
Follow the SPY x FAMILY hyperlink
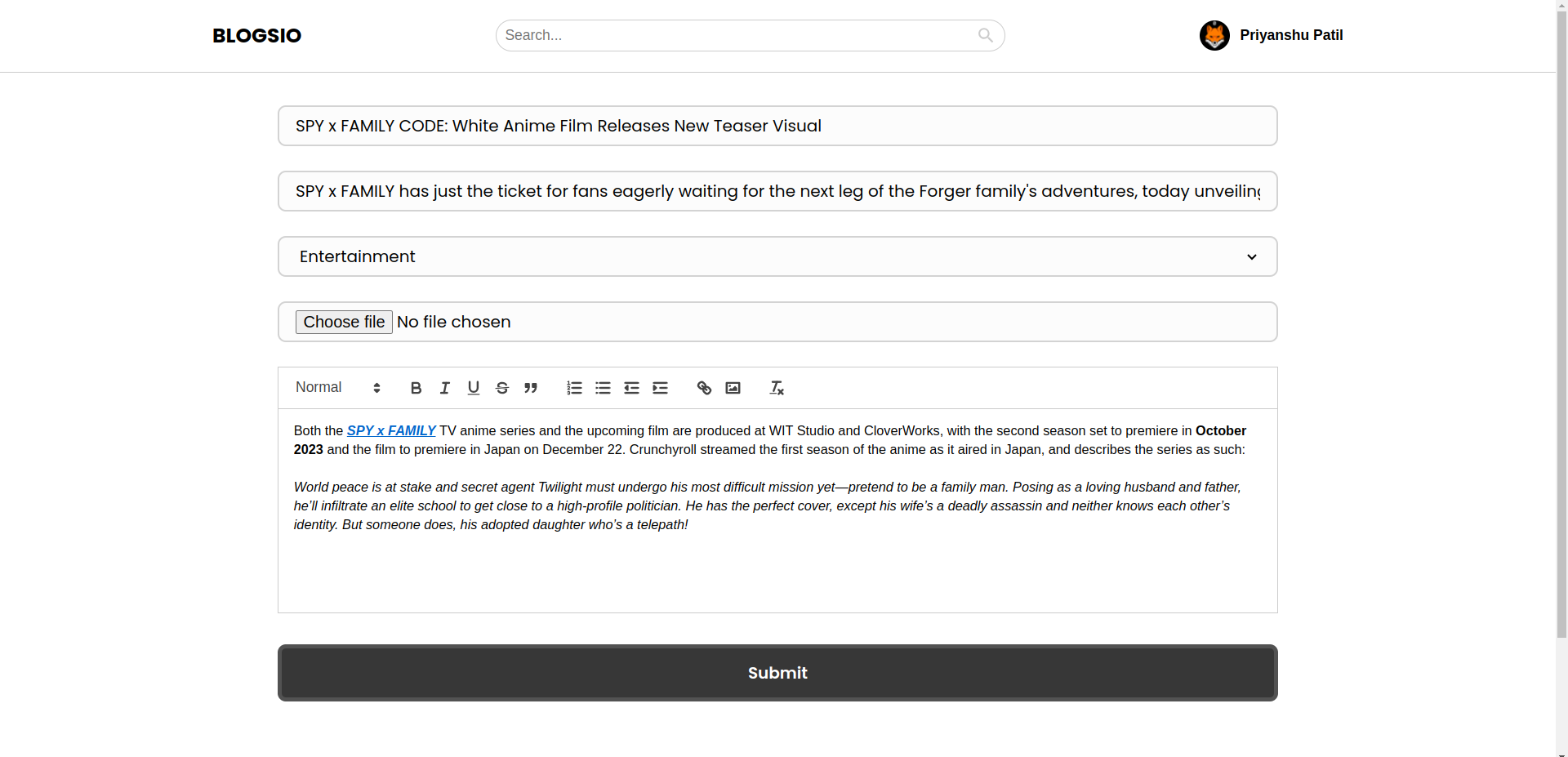click(x=391, y=430)
